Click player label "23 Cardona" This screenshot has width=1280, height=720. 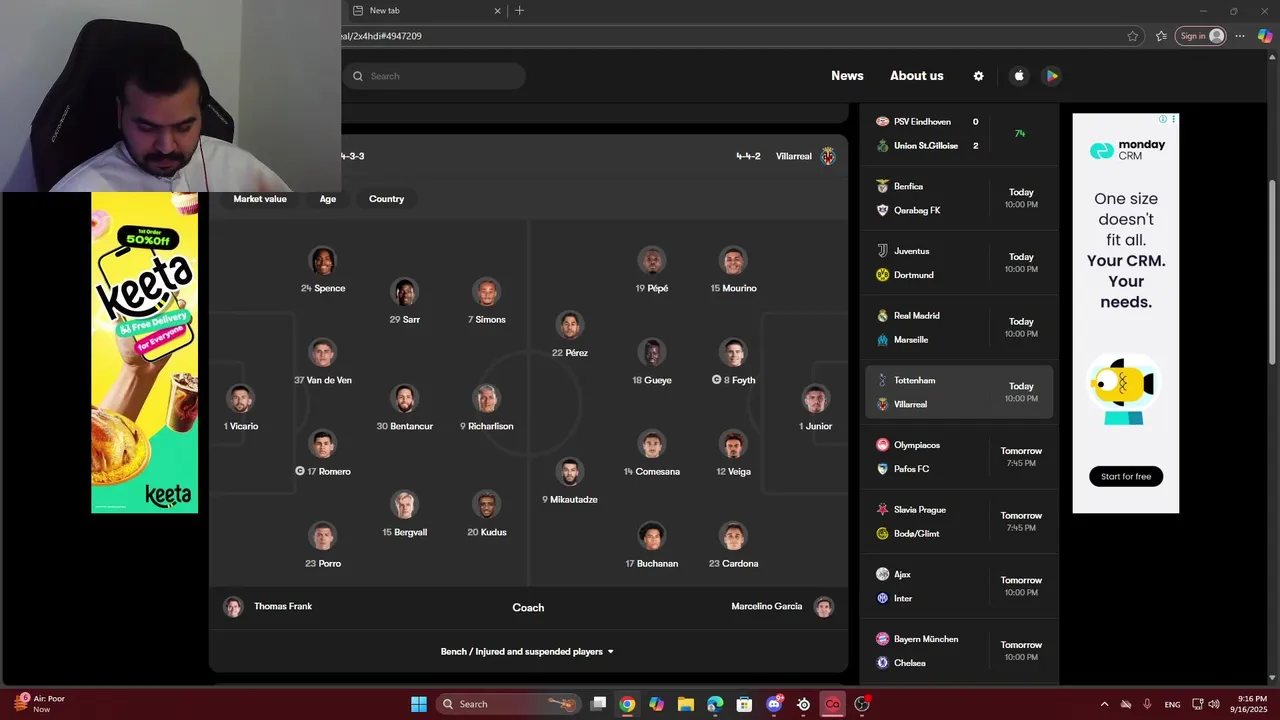(733, 563)
